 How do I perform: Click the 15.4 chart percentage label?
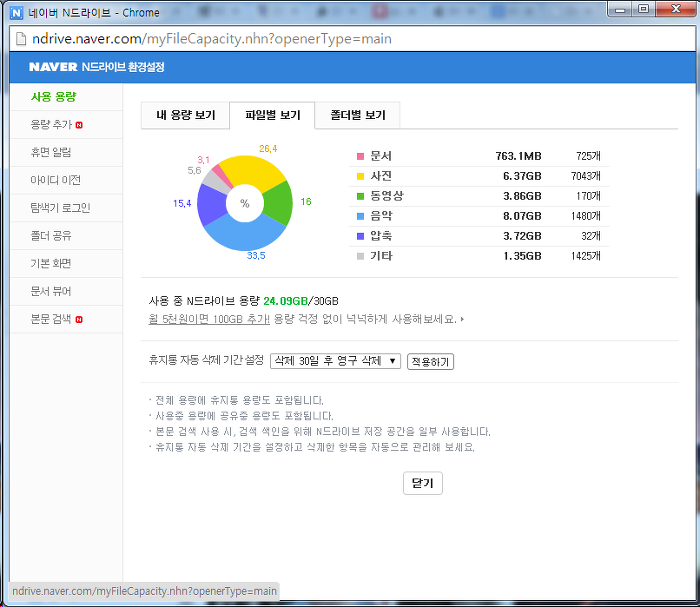pos(182,204)
